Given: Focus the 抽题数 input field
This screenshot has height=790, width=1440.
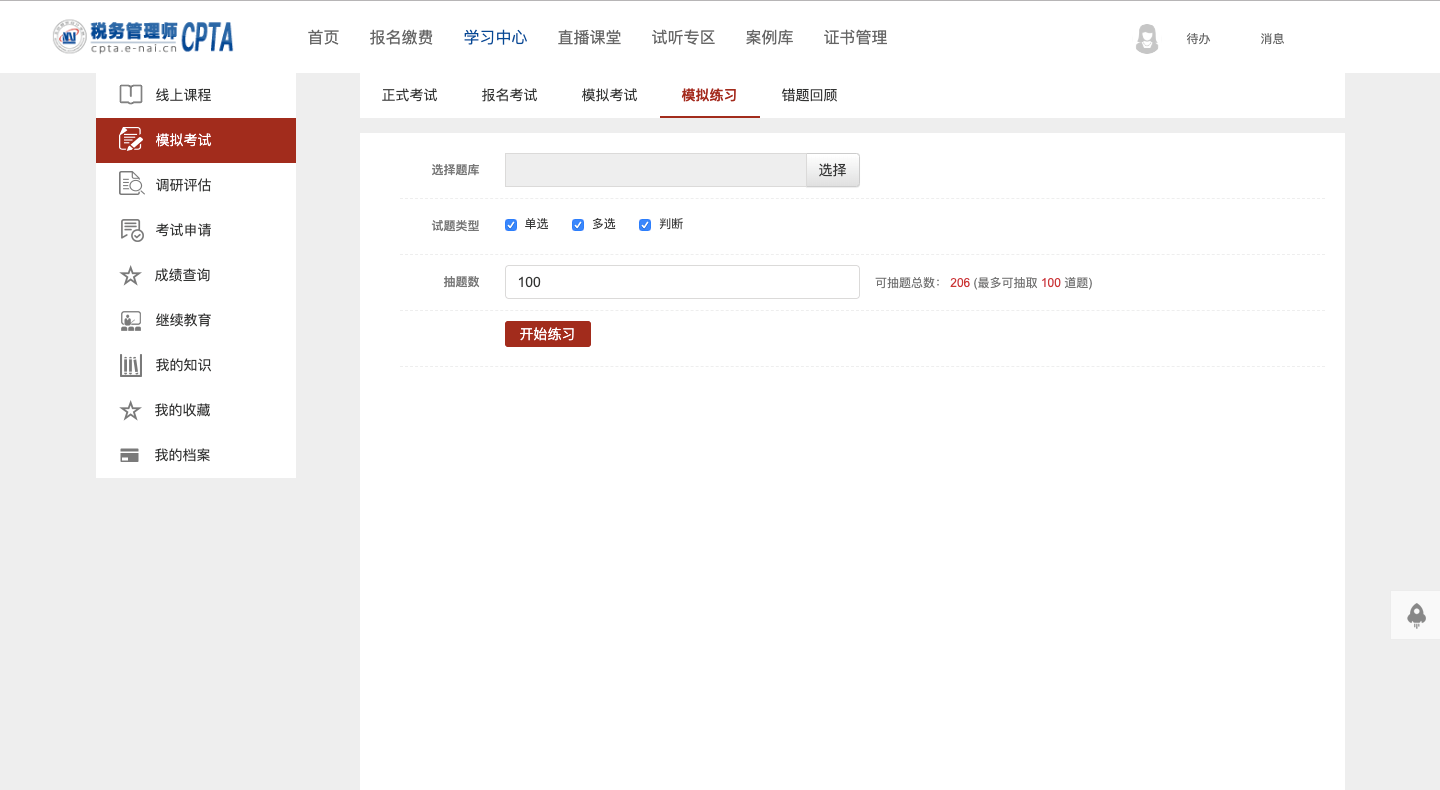Looking at the screenshot, I should pos(682,282).
